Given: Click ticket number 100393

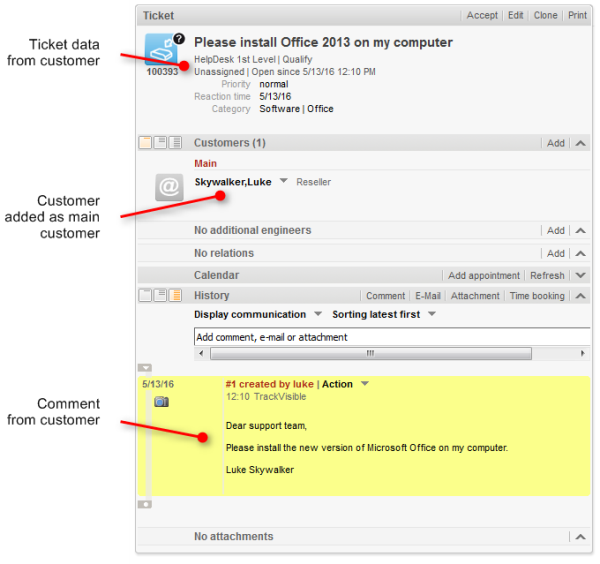Looking at the screenshot, I should pos(162,72).
